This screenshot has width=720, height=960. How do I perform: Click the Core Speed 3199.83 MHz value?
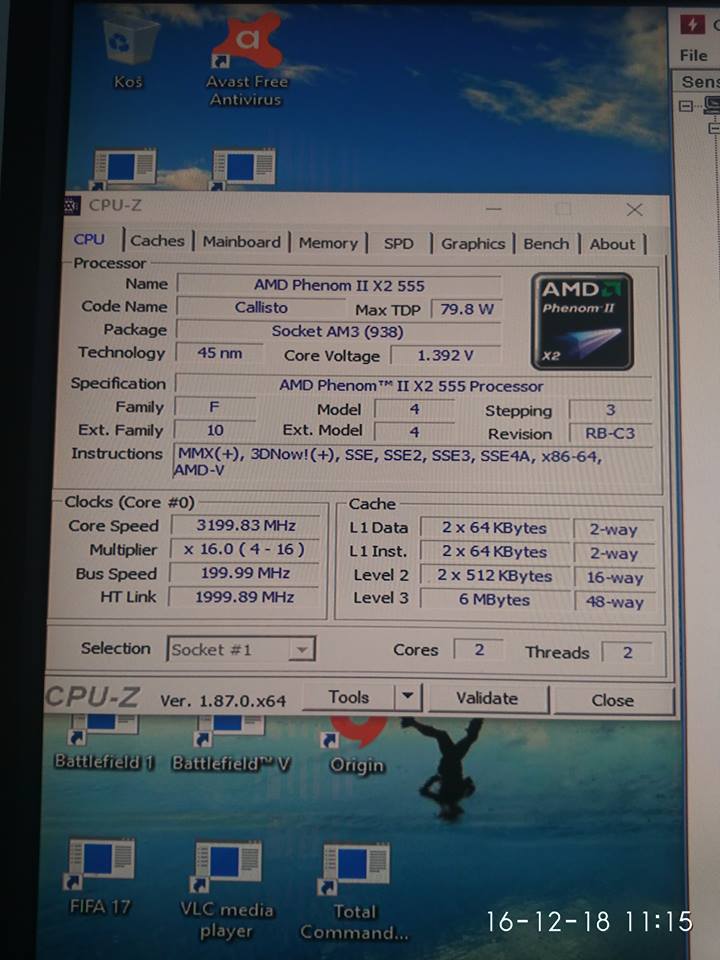pos(246,525)
